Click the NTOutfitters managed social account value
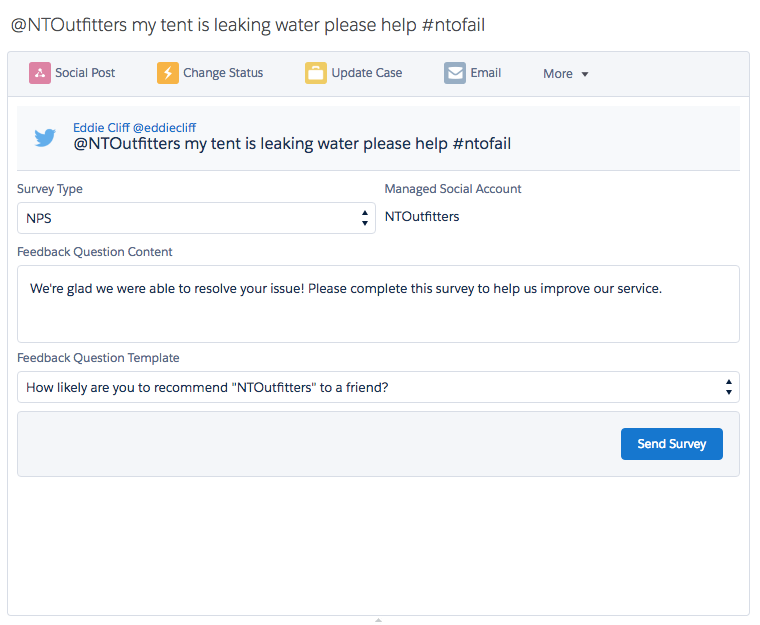 tap(422, 216)
